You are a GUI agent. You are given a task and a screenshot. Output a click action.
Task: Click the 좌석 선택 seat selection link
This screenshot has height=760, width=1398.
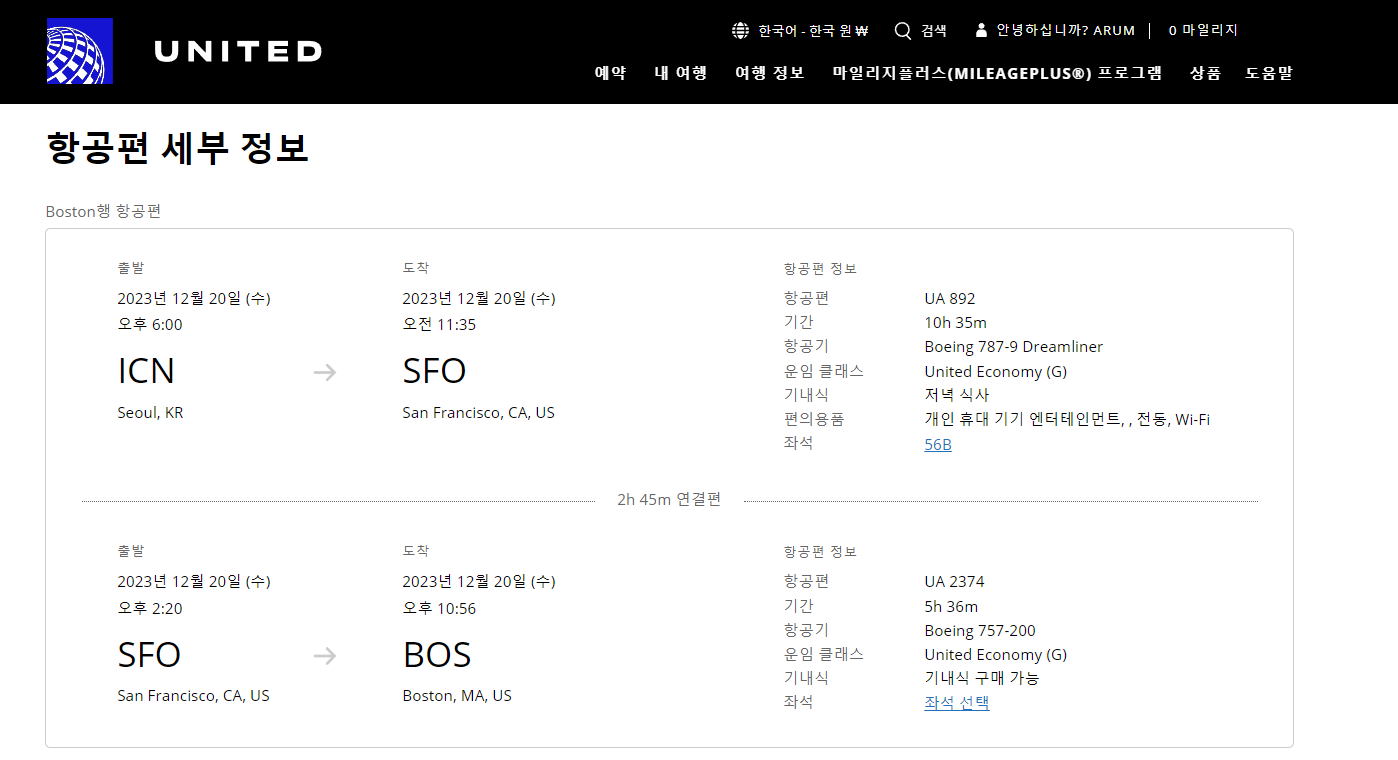coord(957,703)
